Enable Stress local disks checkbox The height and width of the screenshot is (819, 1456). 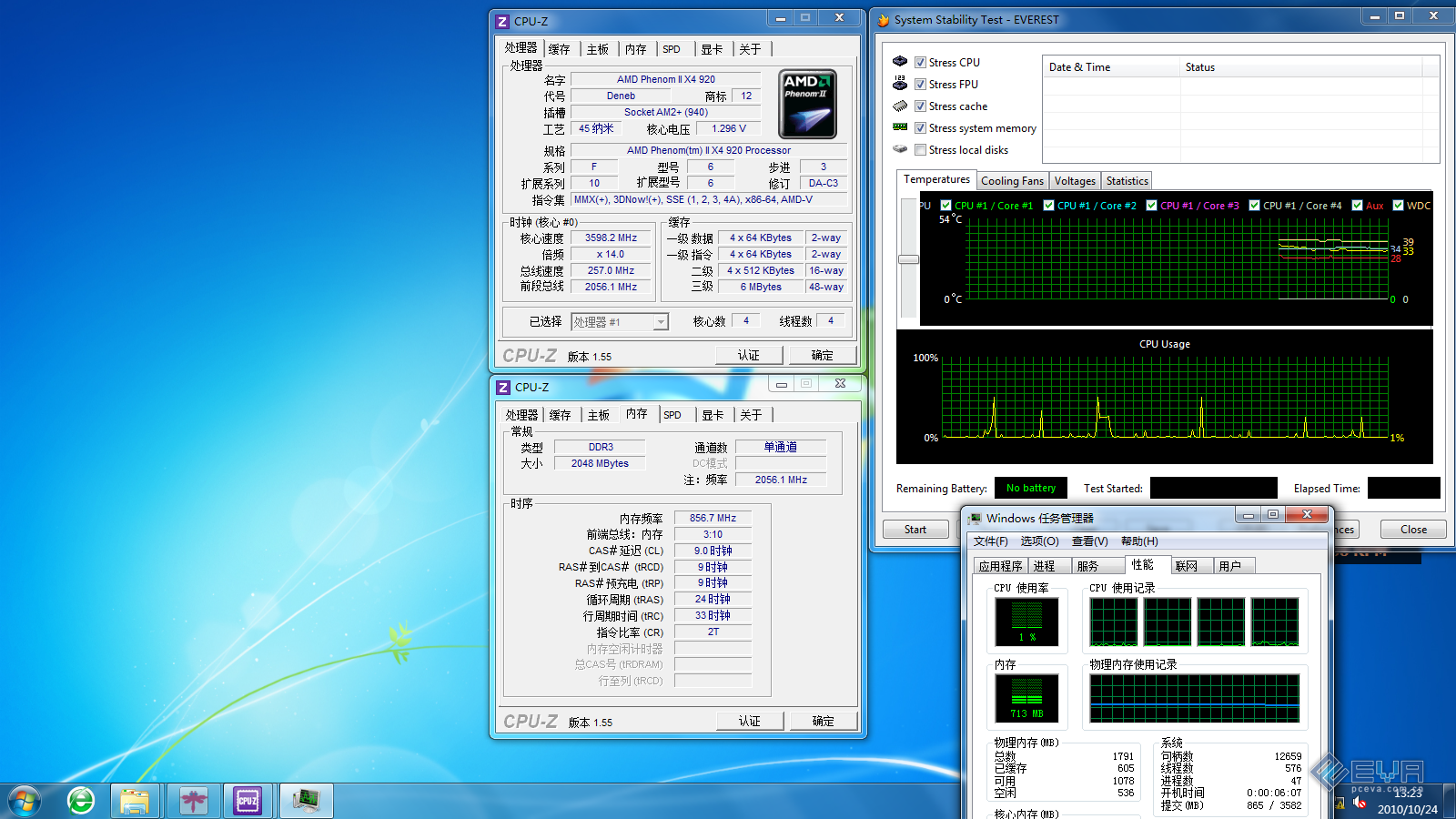[x=920, y=149]
